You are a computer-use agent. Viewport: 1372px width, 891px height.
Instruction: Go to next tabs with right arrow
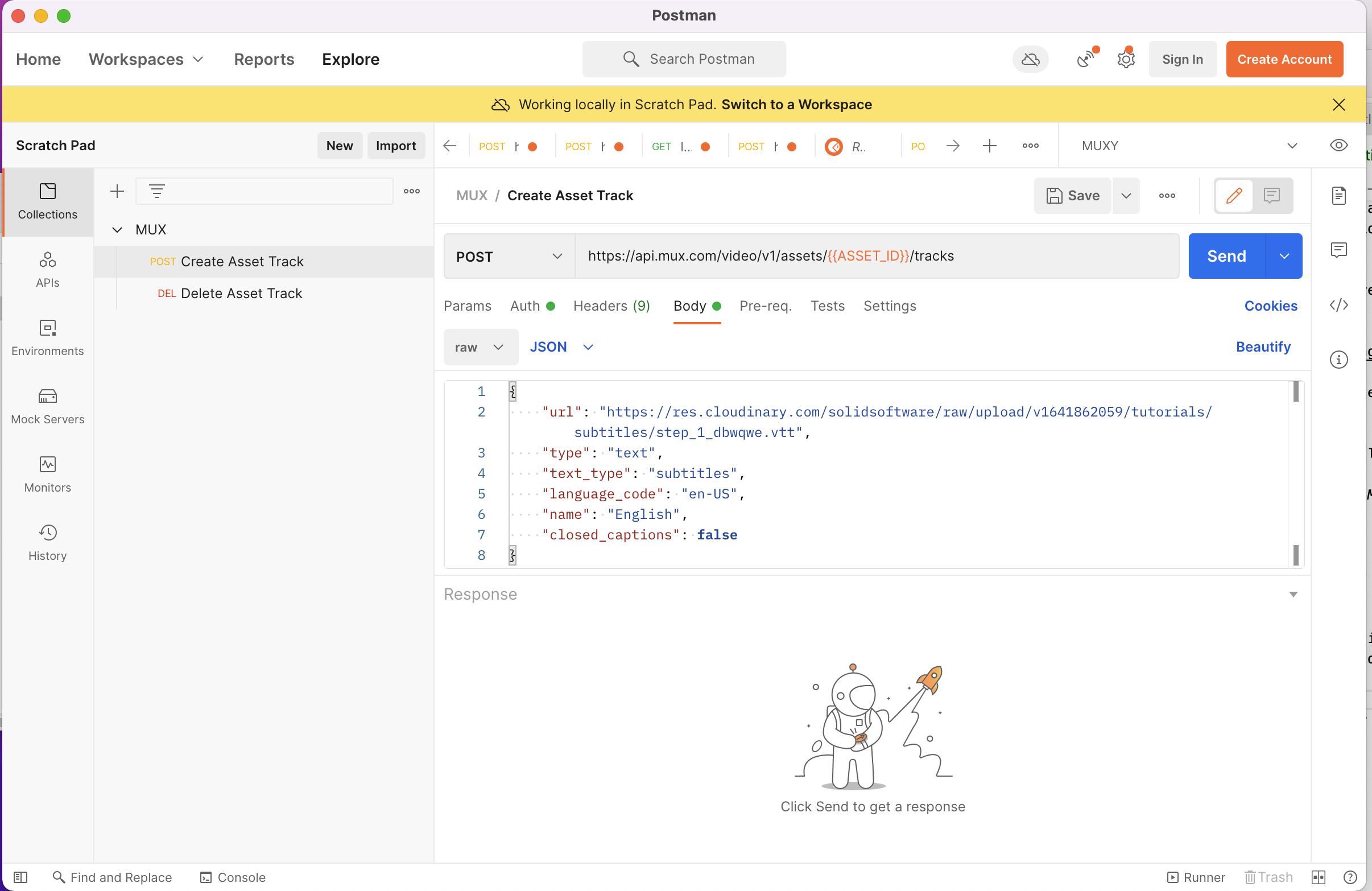[953, 145]
